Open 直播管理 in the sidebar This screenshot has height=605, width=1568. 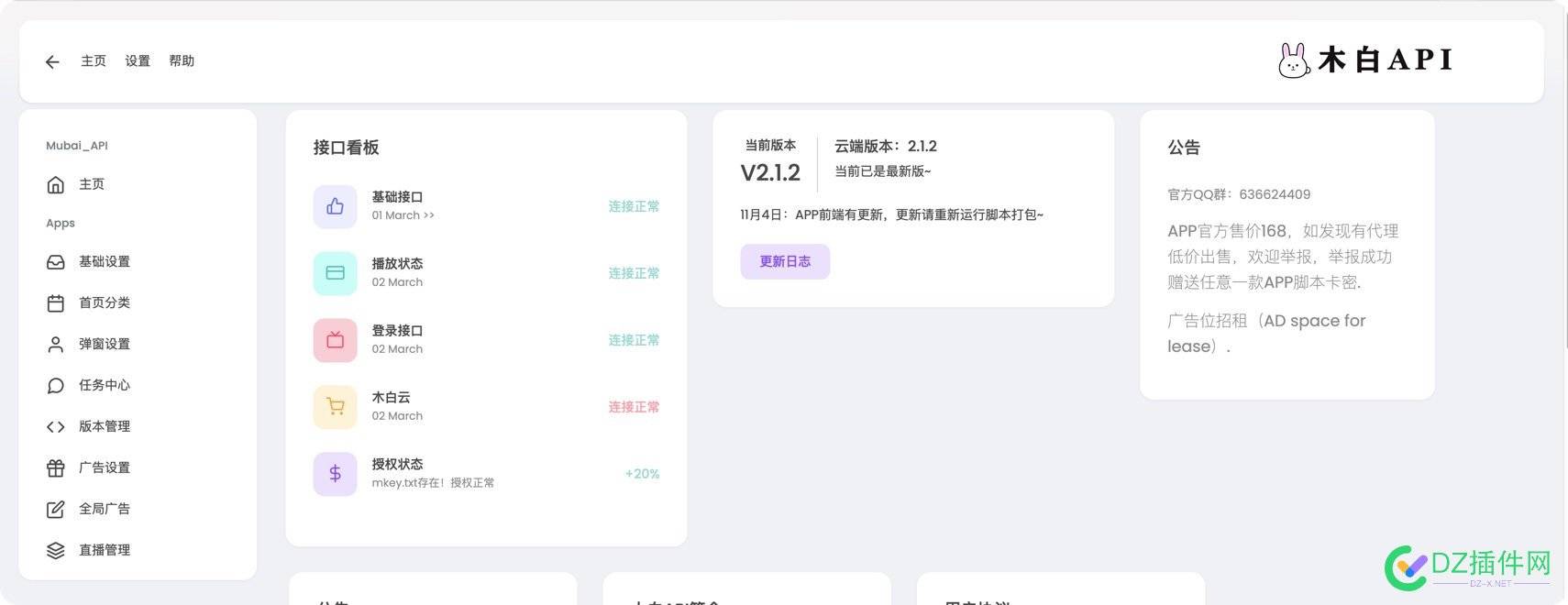(105, 551)
